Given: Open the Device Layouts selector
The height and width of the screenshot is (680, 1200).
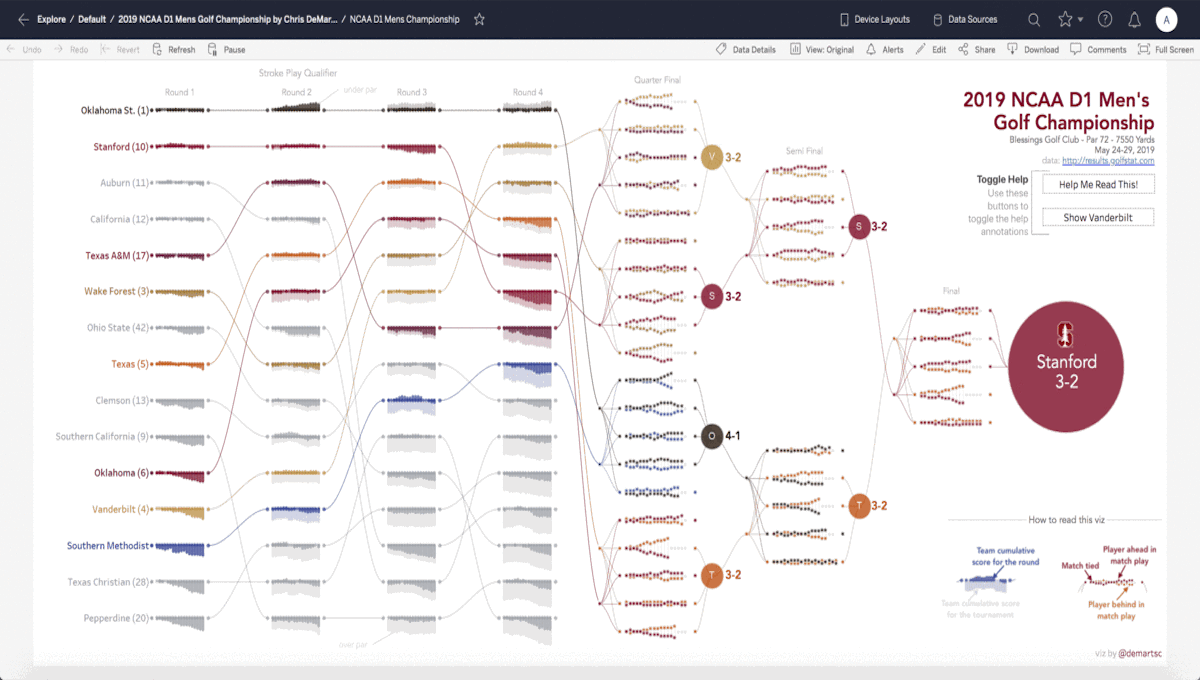Looking at the screenshot, I should 874,18.
